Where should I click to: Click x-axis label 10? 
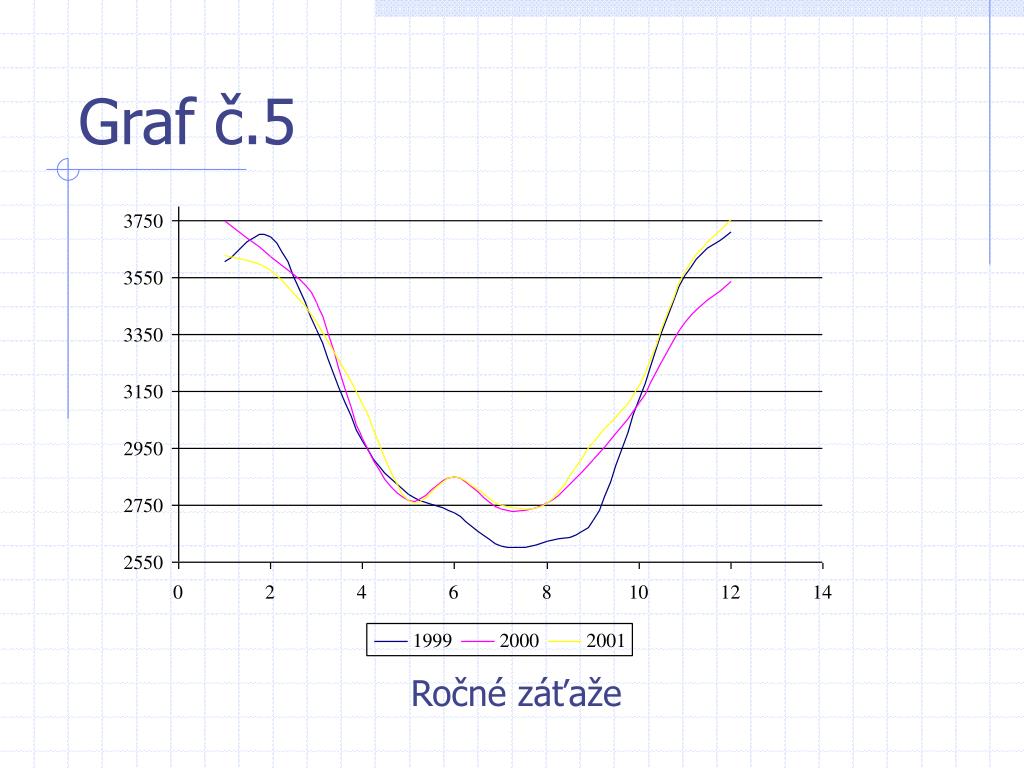(x=638, y=592)
